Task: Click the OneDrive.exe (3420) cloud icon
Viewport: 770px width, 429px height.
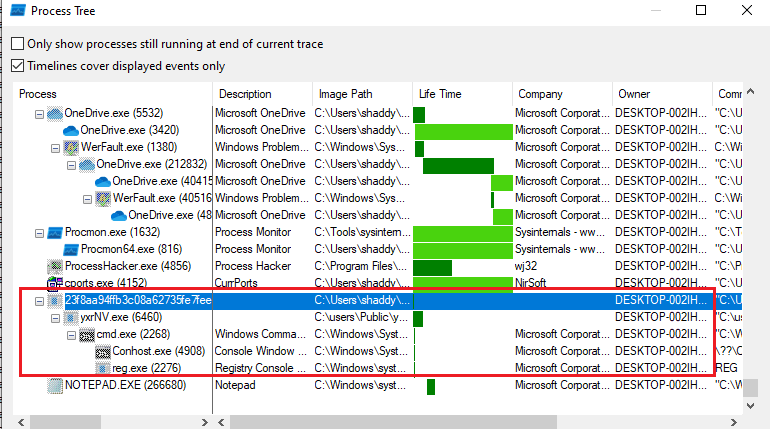Action: pyautogui.click(x=71, y=131)
